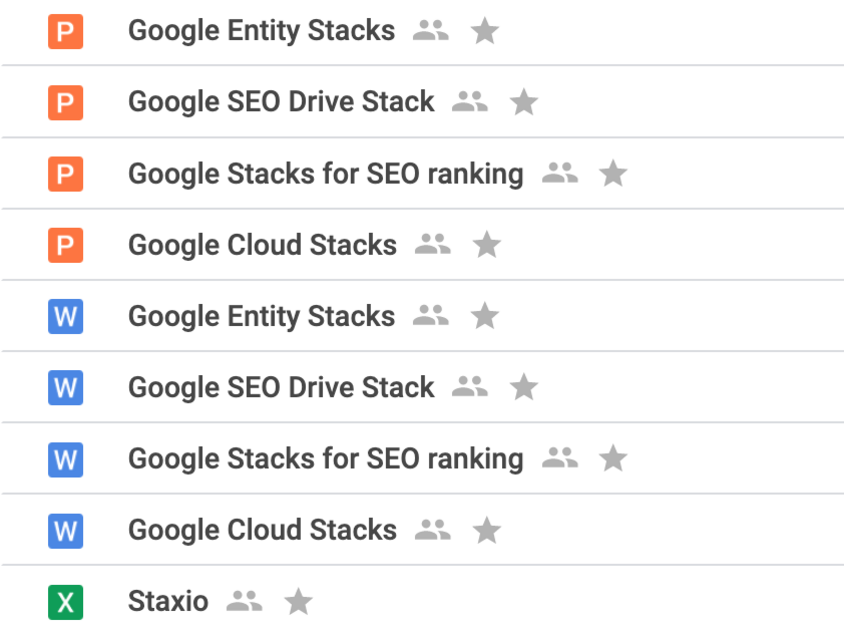
Task: Open the Google Stacks for SEO ranking document
Action: [x=325, y=458]
